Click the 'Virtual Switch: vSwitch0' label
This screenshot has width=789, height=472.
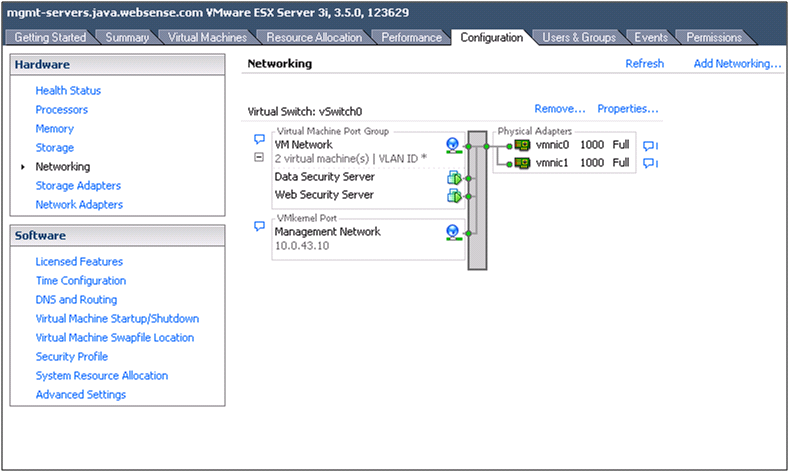pyautogui.click(x=304, y=112)
